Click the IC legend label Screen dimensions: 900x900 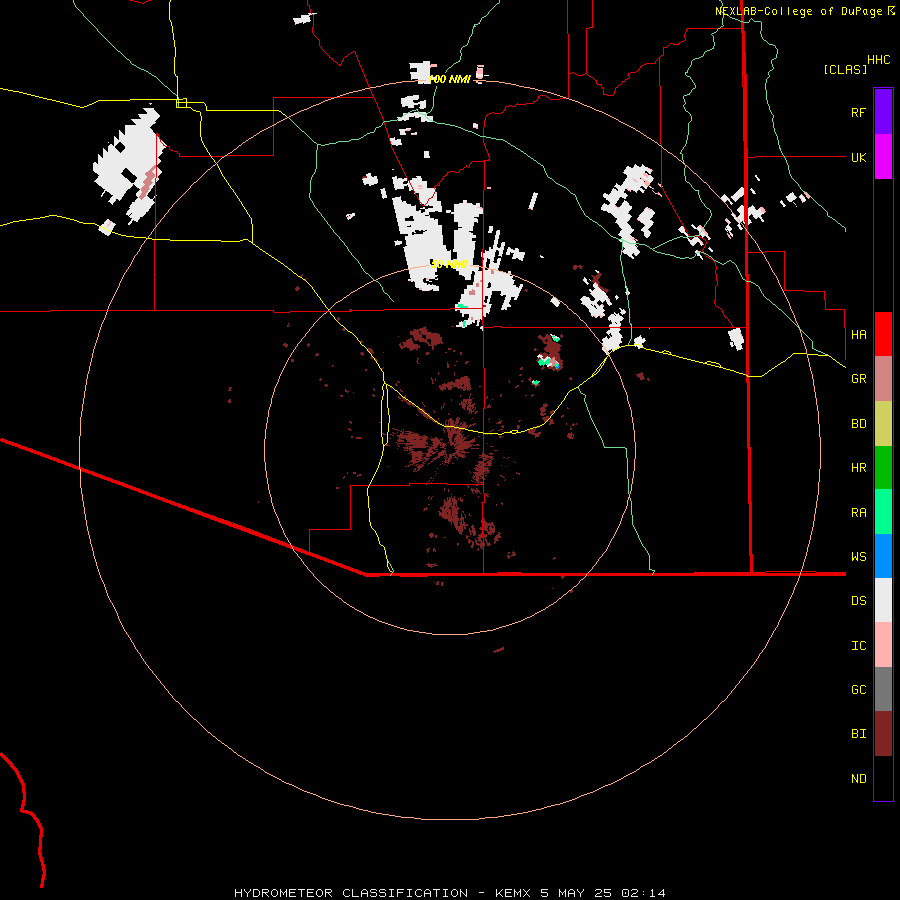[858, 646]
